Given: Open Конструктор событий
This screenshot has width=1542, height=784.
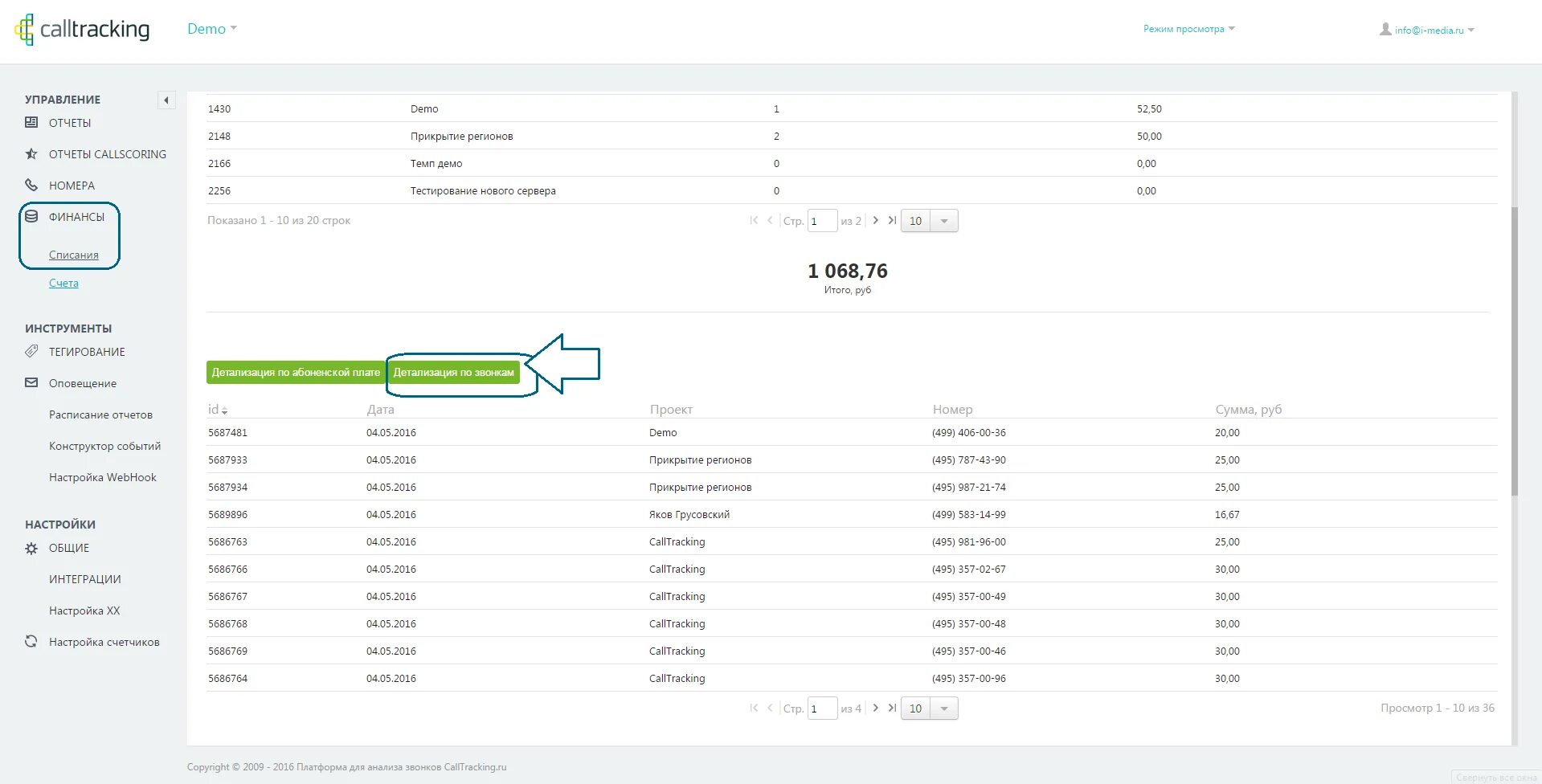Looking at the screenshot, I should [x=104, y=446].
